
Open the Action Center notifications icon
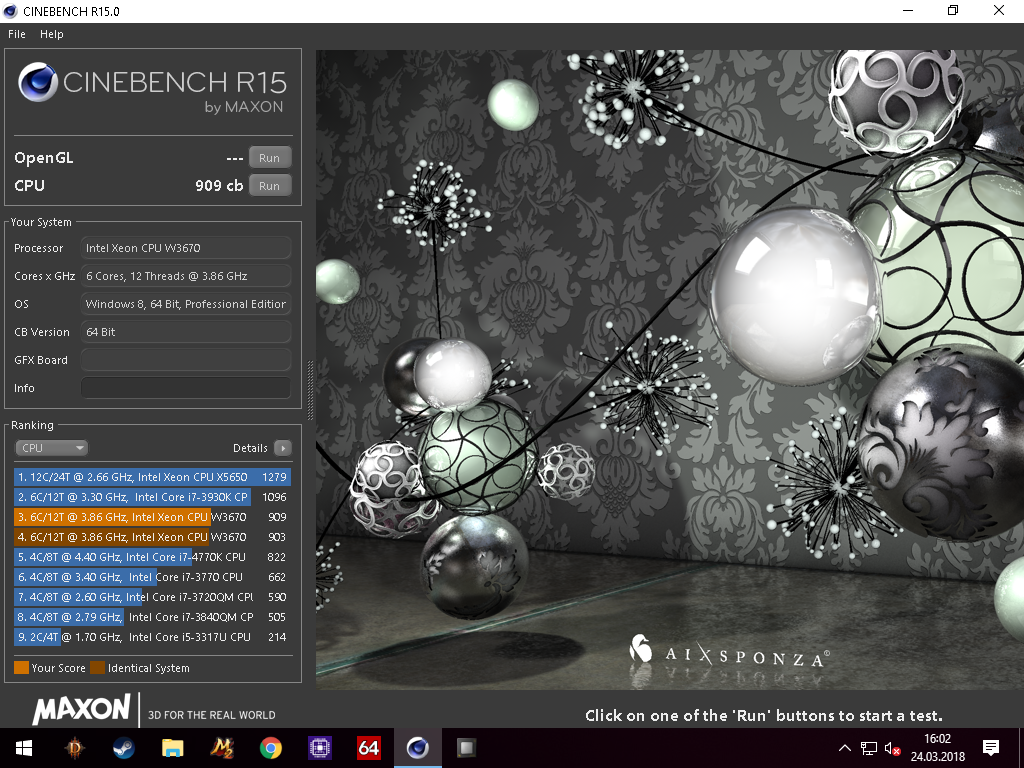(991, 748)
